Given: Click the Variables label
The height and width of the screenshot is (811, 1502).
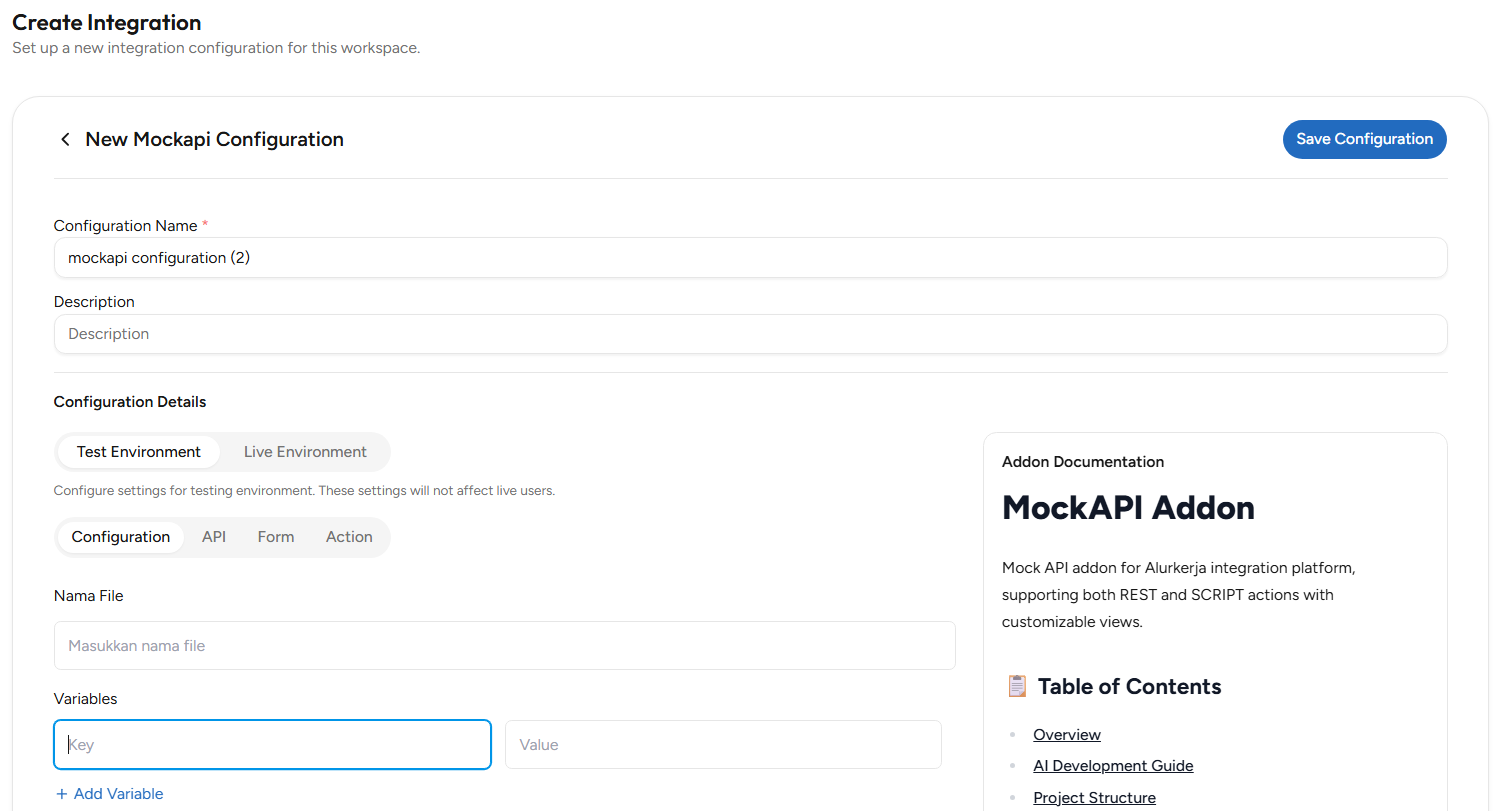Looking at the screenshot, I should coord(86,699).
